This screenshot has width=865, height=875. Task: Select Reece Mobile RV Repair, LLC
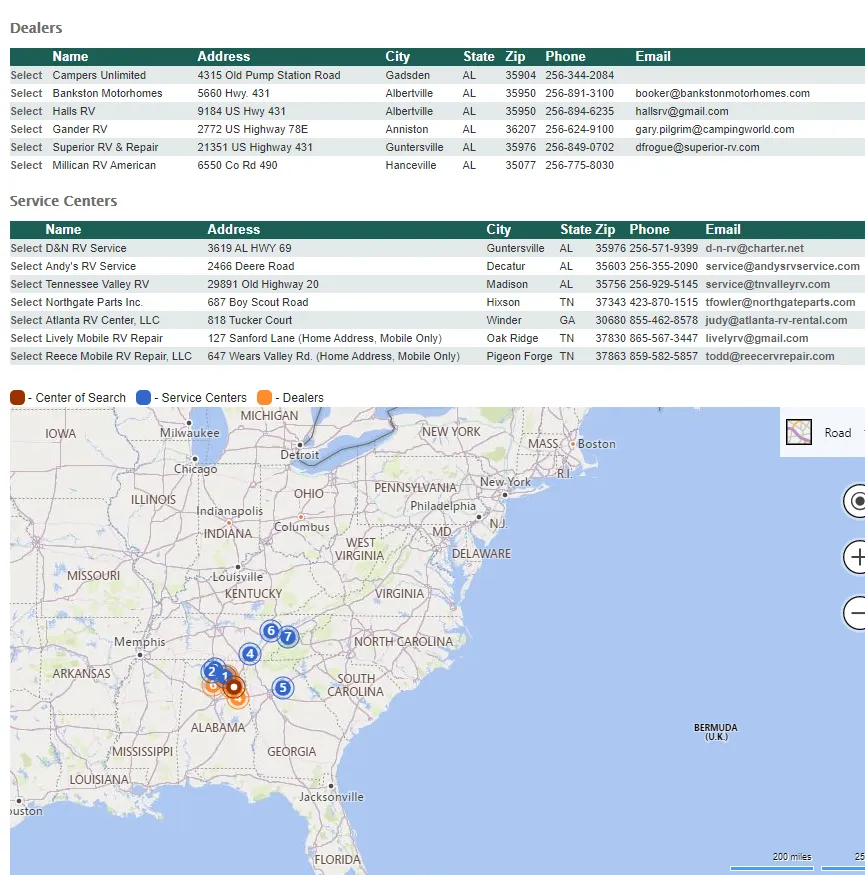point(26,356)
